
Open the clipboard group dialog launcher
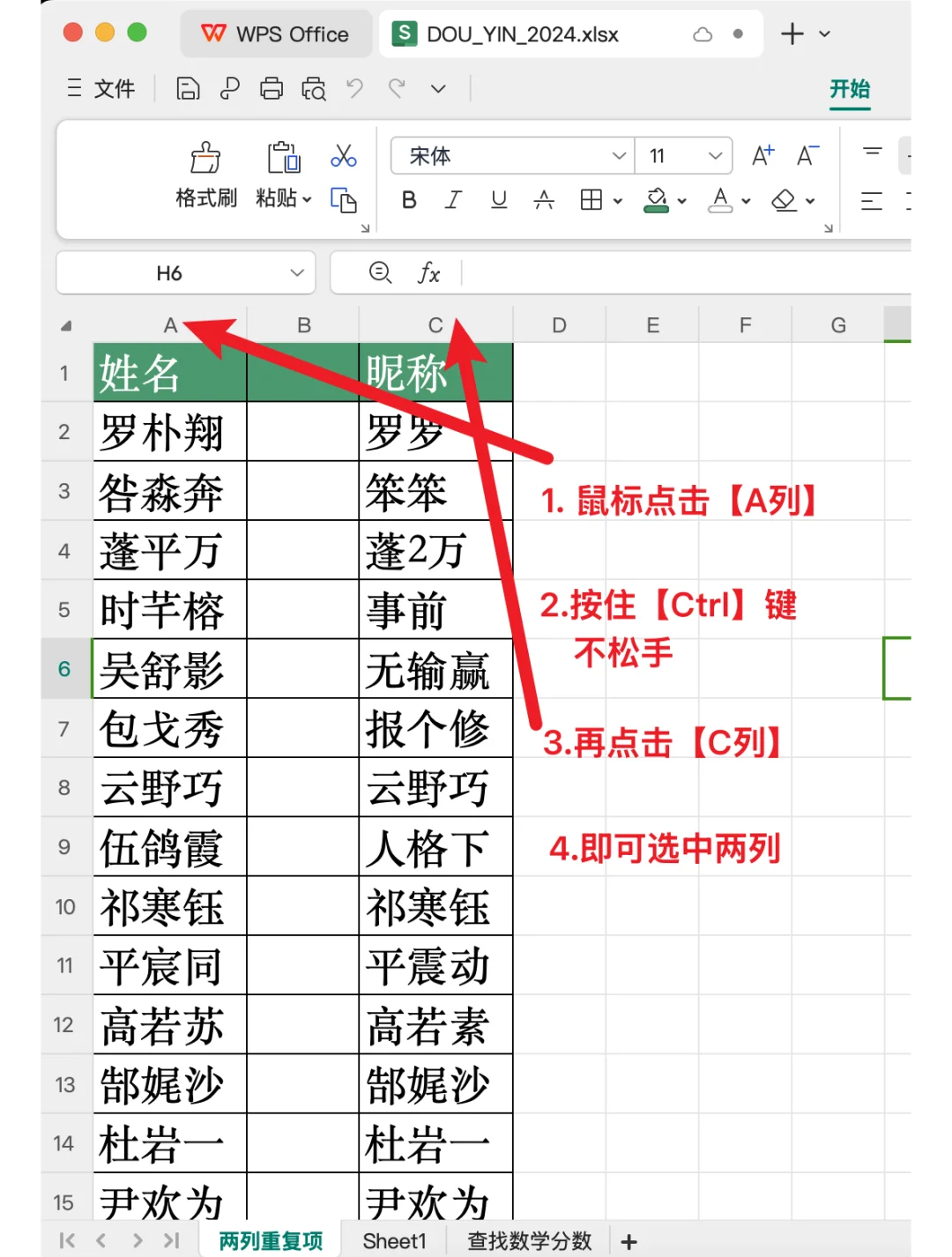(365, 228)
